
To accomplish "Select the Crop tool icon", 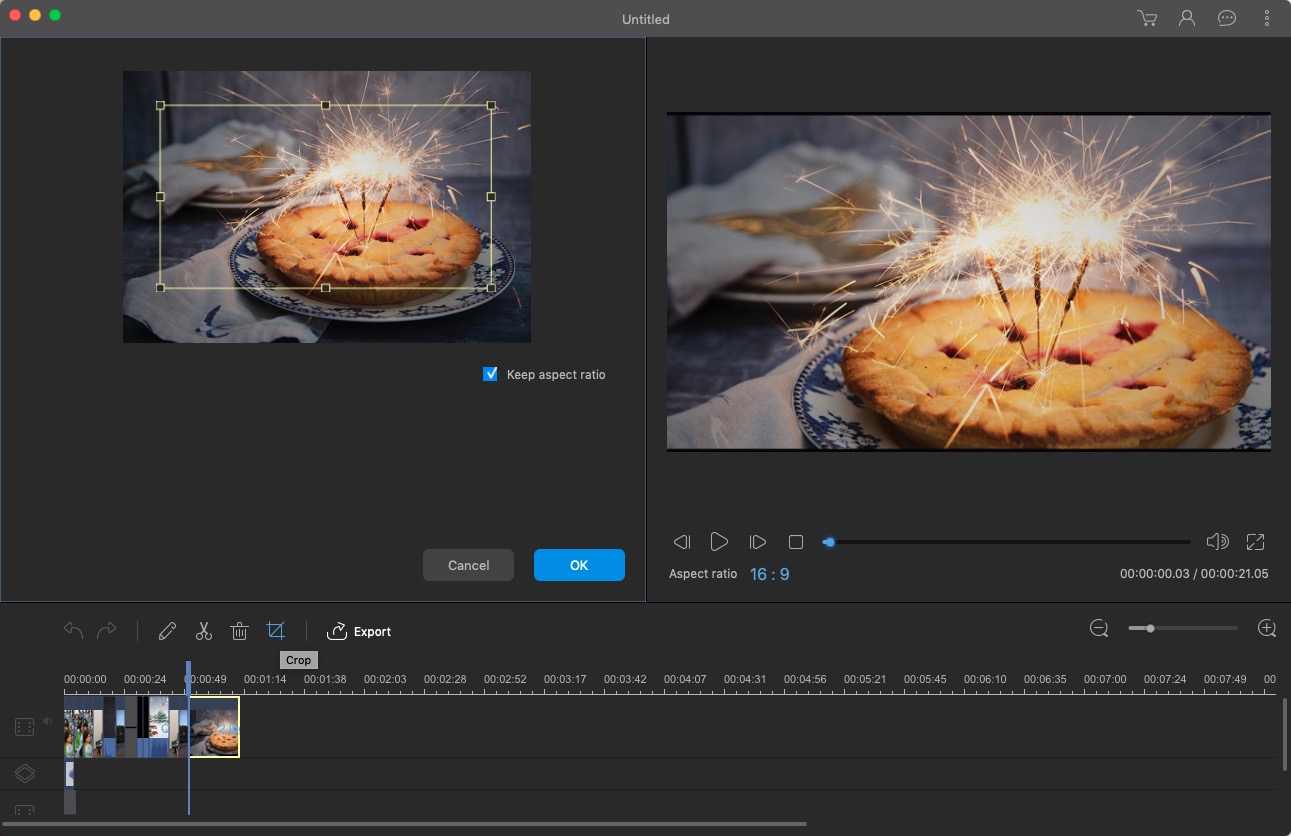I will click(x=276, y=630).
